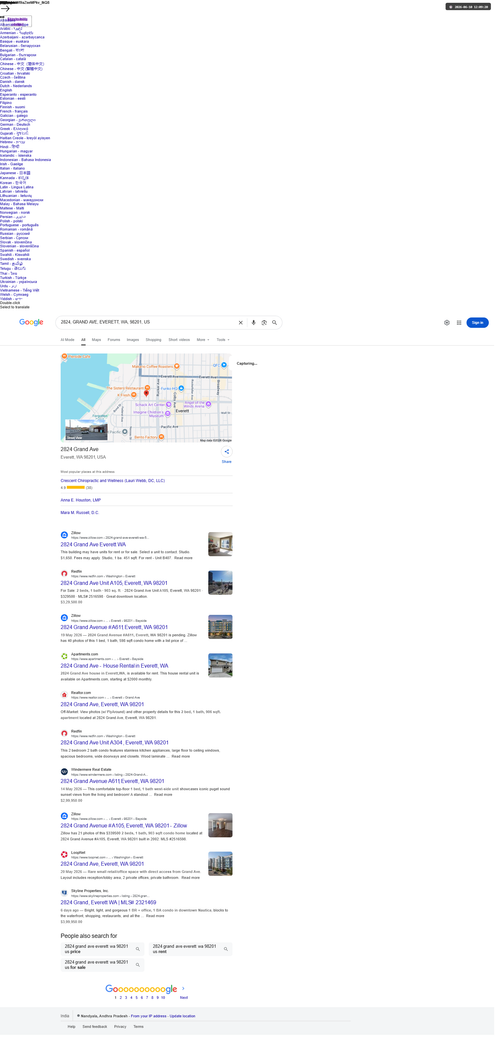The height and width of the screenshot is (1058, 500).
Task: Open Apartments.com 'House Rental in Everett' result
Action: 114,665
